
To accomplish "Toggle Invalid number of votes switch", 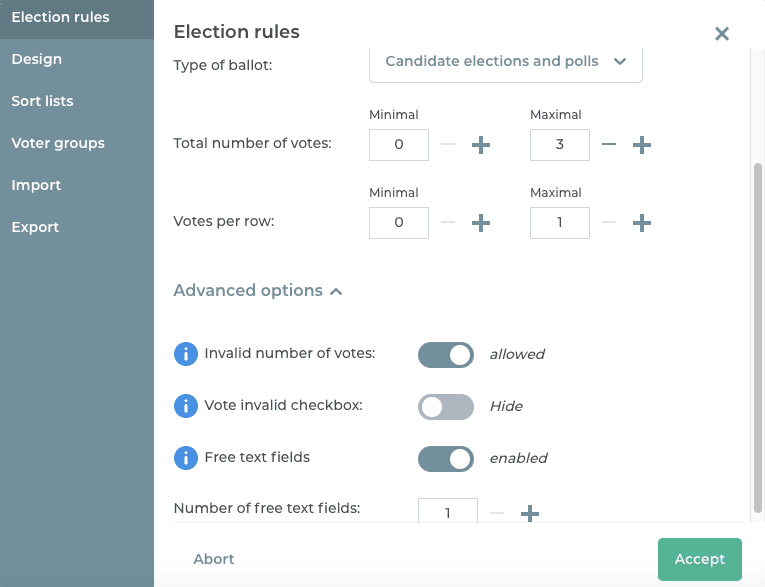I will pos(445,354).
